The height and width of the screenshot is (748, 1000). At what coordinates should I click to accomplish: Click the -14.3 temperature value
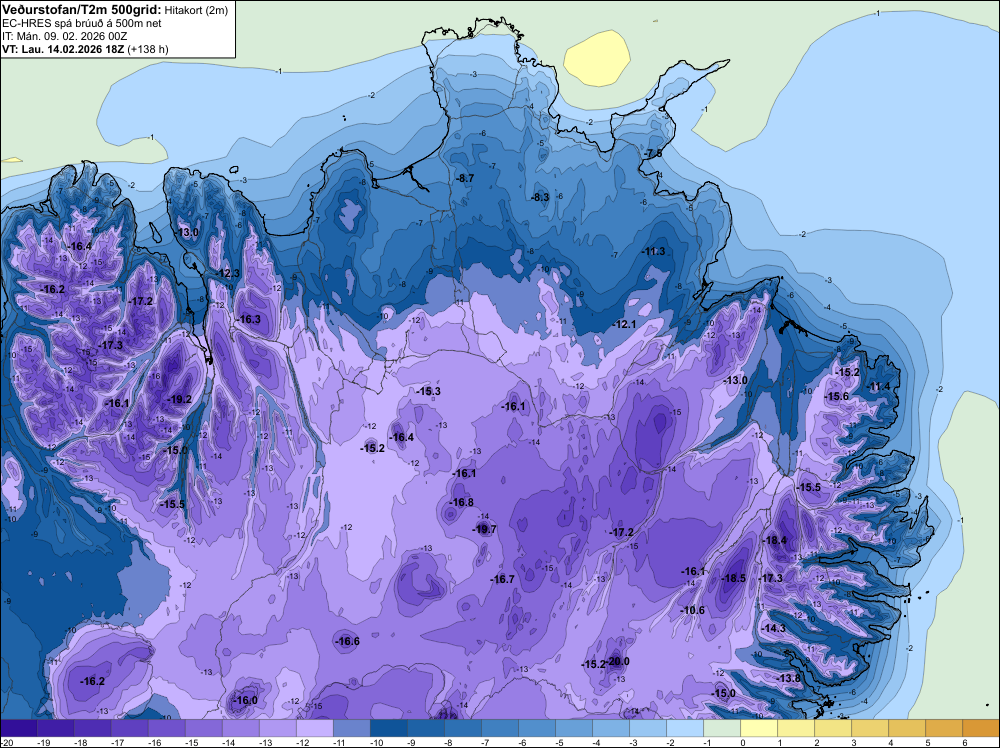[774, 628]
